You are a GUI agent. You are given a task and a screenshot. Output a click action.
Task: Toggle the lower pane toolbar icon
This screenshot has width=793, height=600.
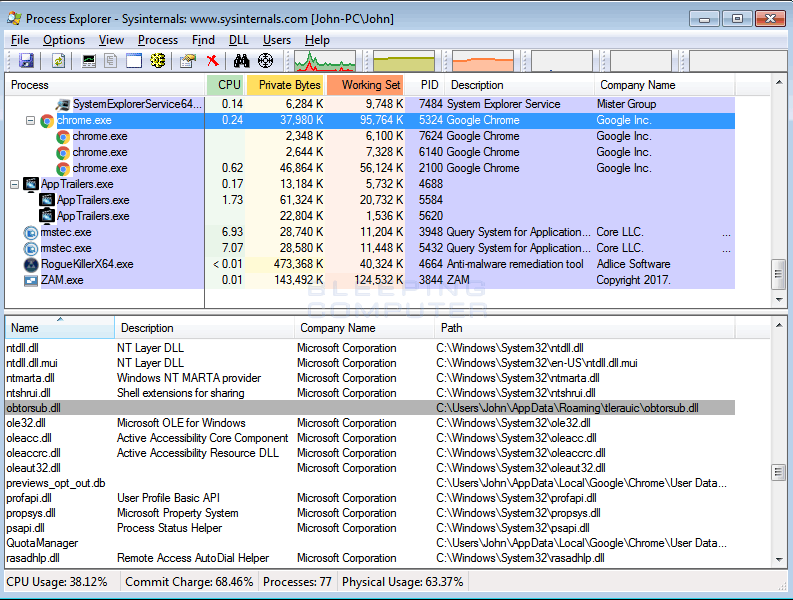click(134, 61)
